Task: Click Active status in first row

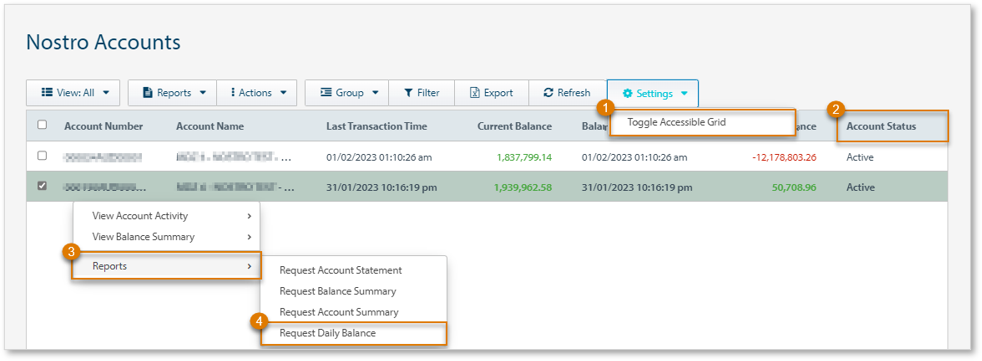Action: coord(860,157)
